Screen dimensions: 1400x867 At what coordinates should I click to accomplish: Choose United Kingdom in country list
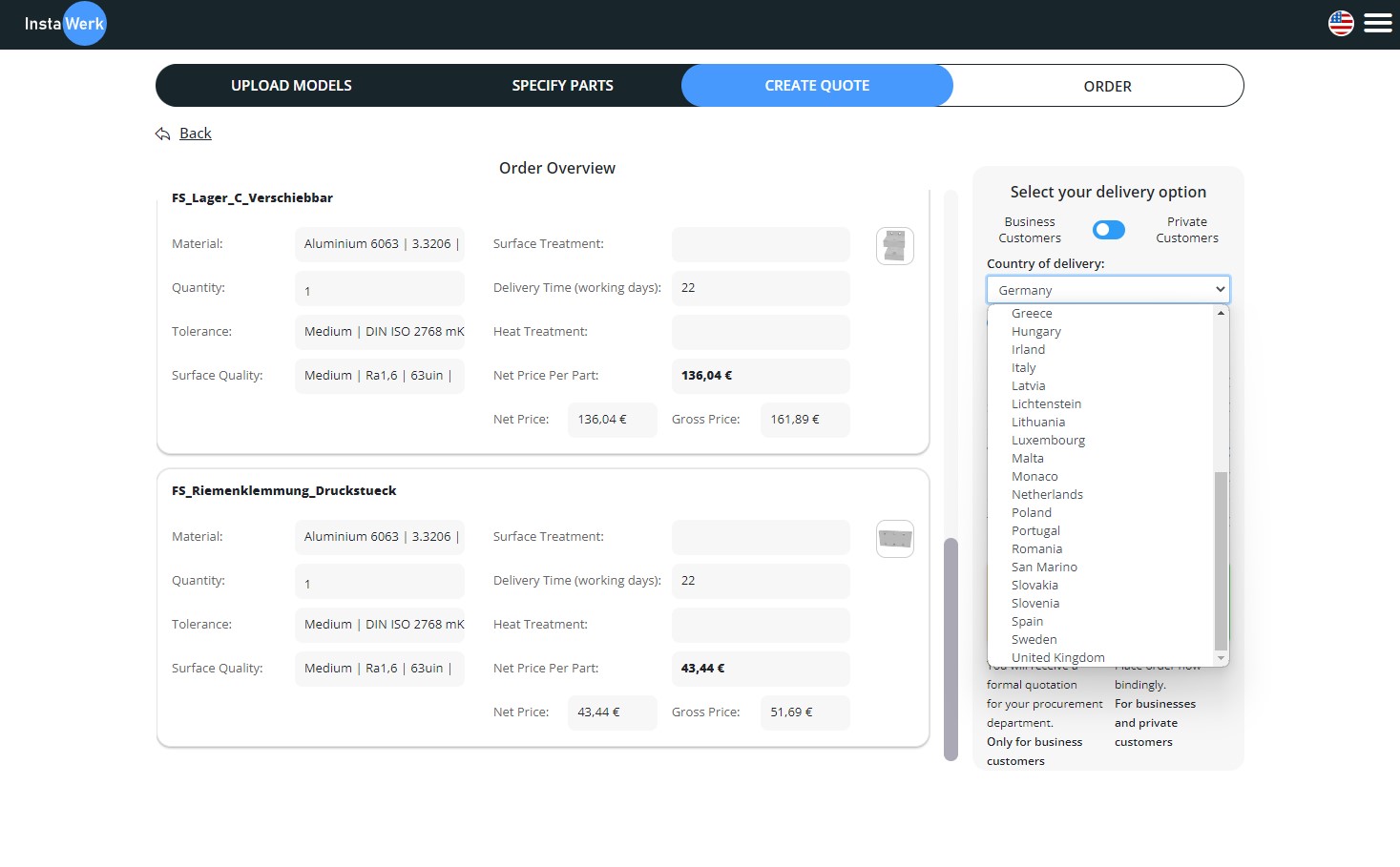[x=1057, y=657]
